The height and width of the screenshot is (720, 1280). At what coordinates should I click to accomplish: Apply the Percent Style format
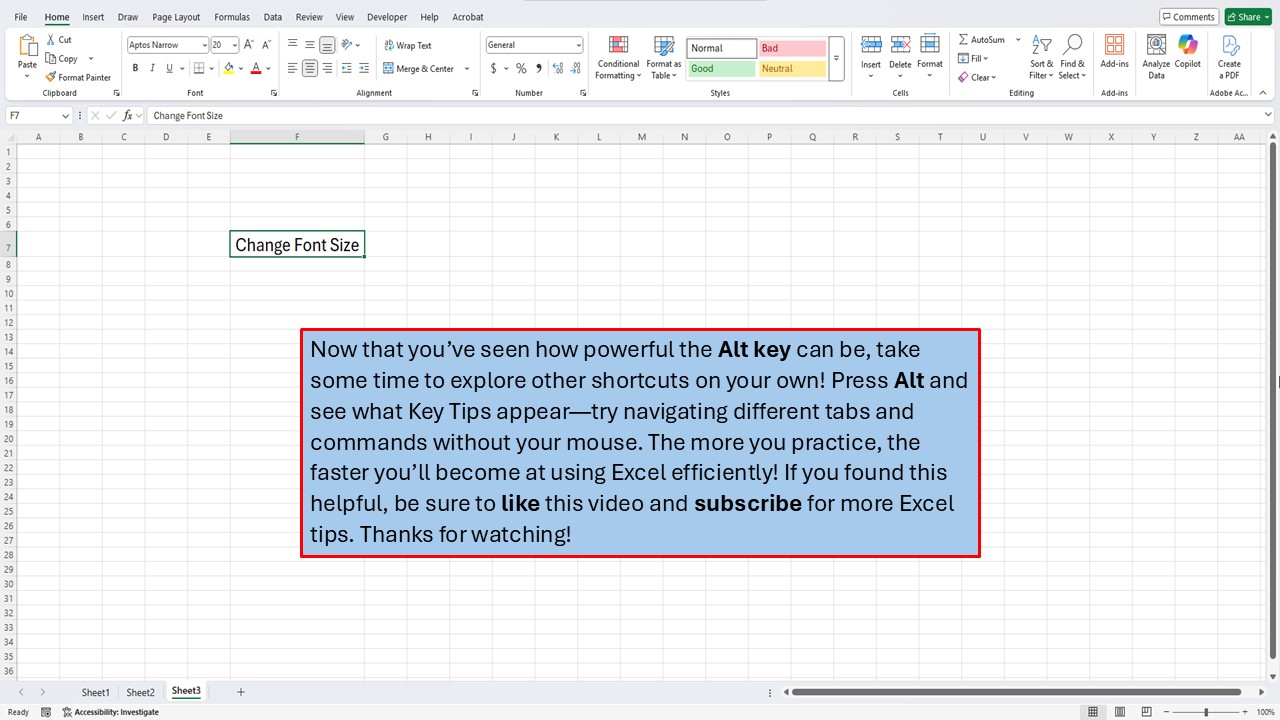pos(521,68)
